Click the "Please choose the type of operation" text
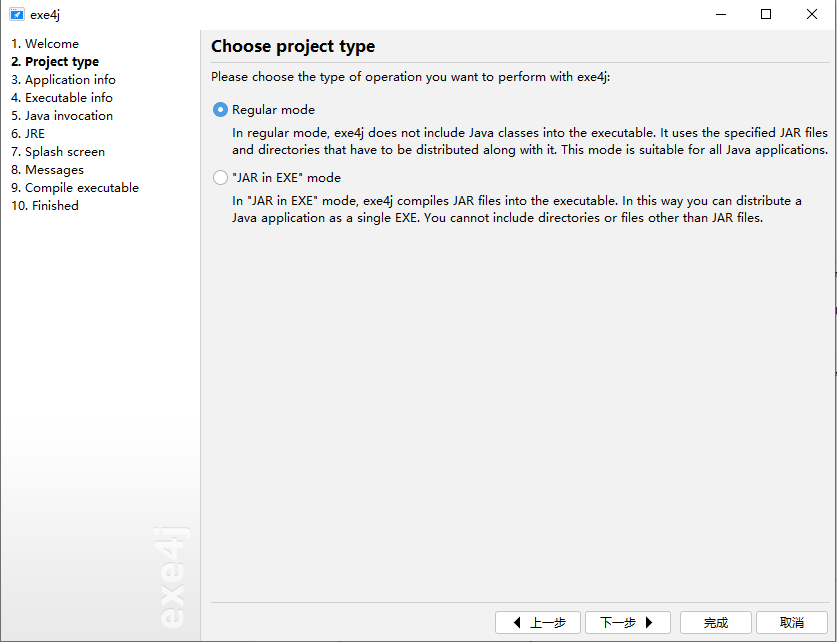 point(410,77)
